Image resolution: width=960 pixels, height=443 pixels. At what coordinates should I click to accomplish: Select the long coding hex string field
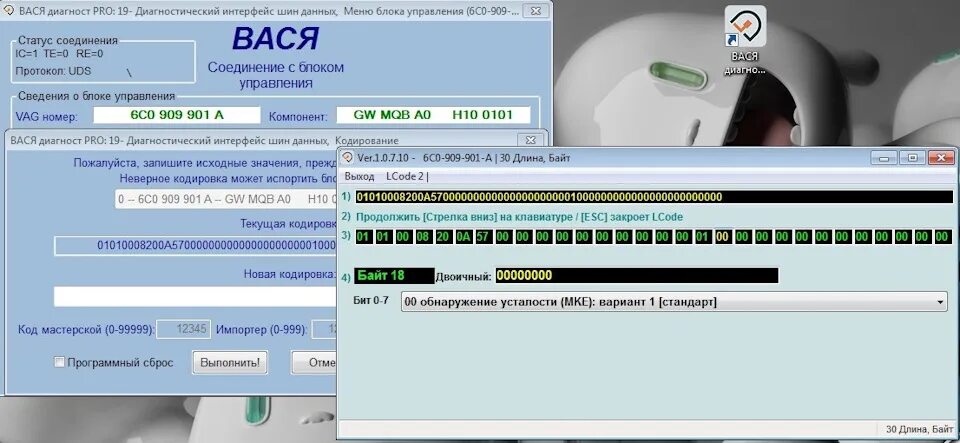tap(654, 197)
